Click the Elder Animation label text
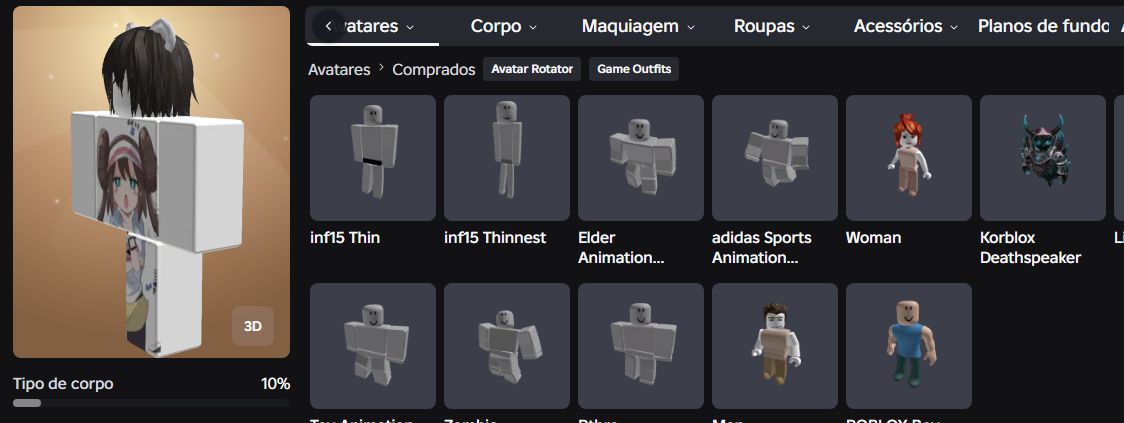Screen dimensions: 1124x423 (x=621, y=248)
